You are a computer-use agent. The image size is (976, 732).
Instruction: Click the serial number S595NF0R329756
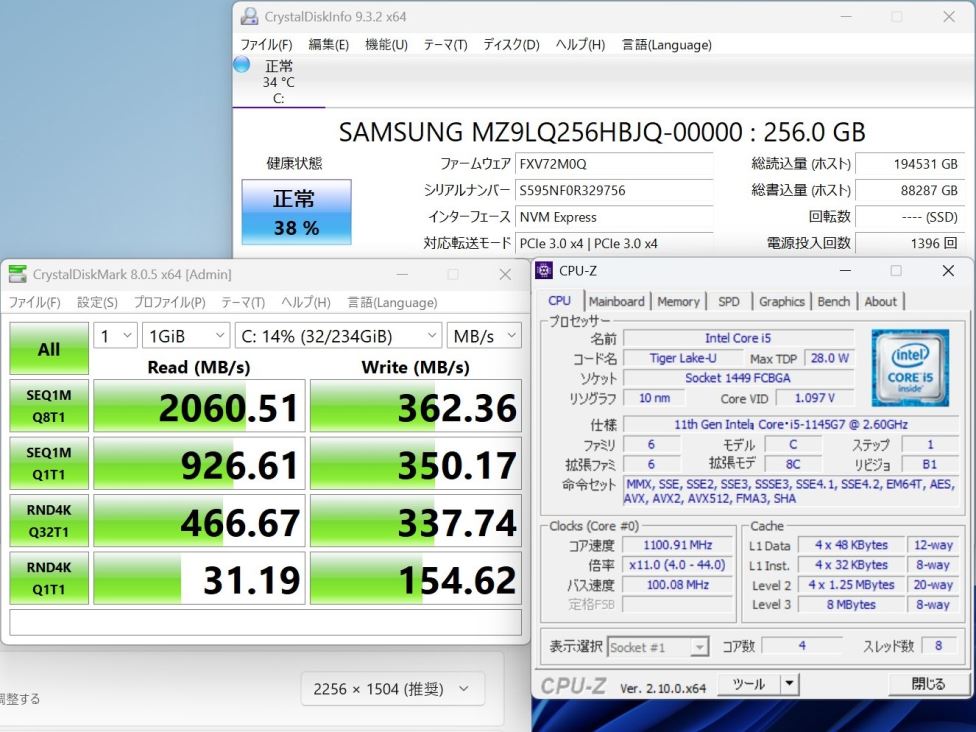coord(614,190)
